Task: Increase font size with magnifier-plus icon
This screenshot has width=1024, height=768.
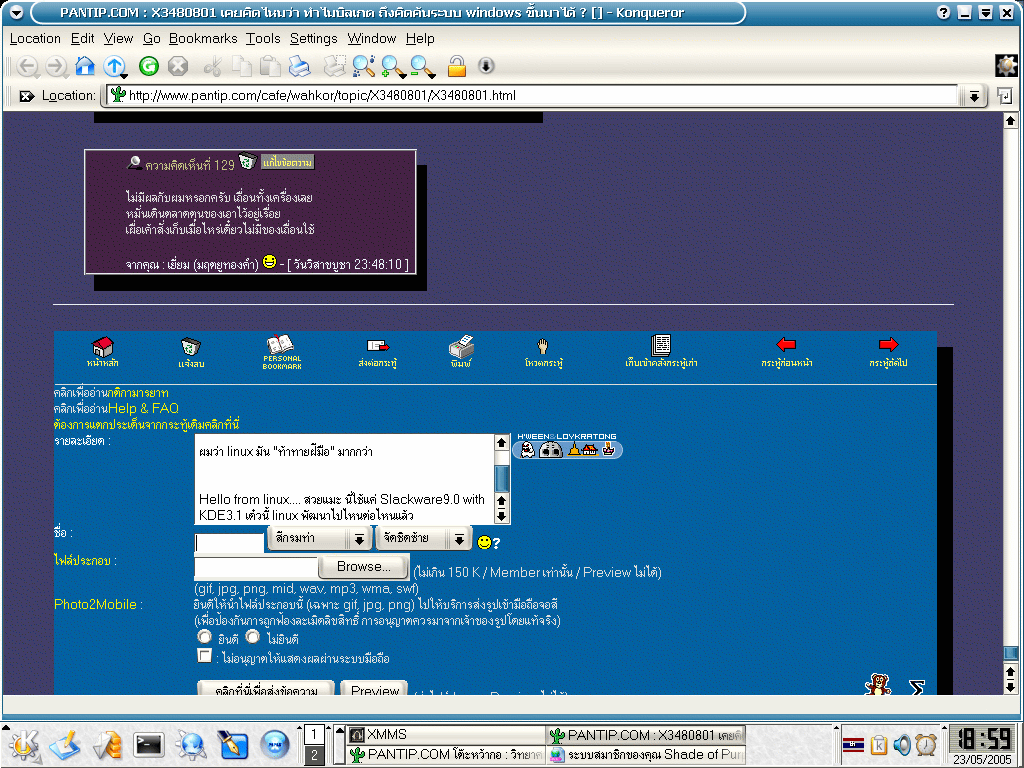Action: [x=392, y=66]
